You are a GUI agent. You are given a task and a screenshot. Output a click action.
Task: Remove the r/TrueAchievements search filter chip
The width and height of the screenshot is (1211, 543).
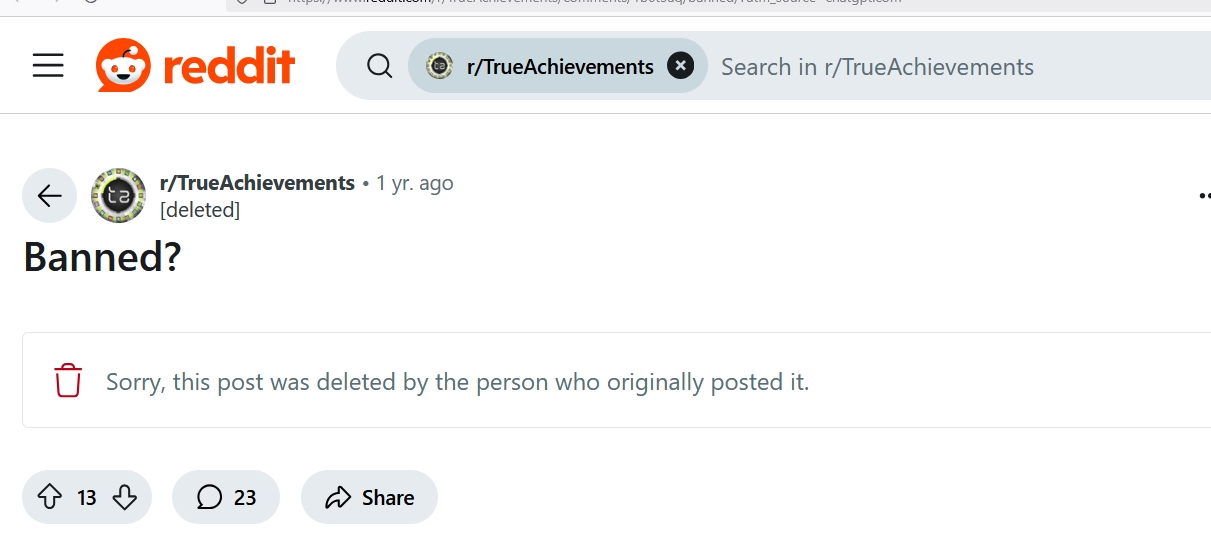tap(680, 66)
